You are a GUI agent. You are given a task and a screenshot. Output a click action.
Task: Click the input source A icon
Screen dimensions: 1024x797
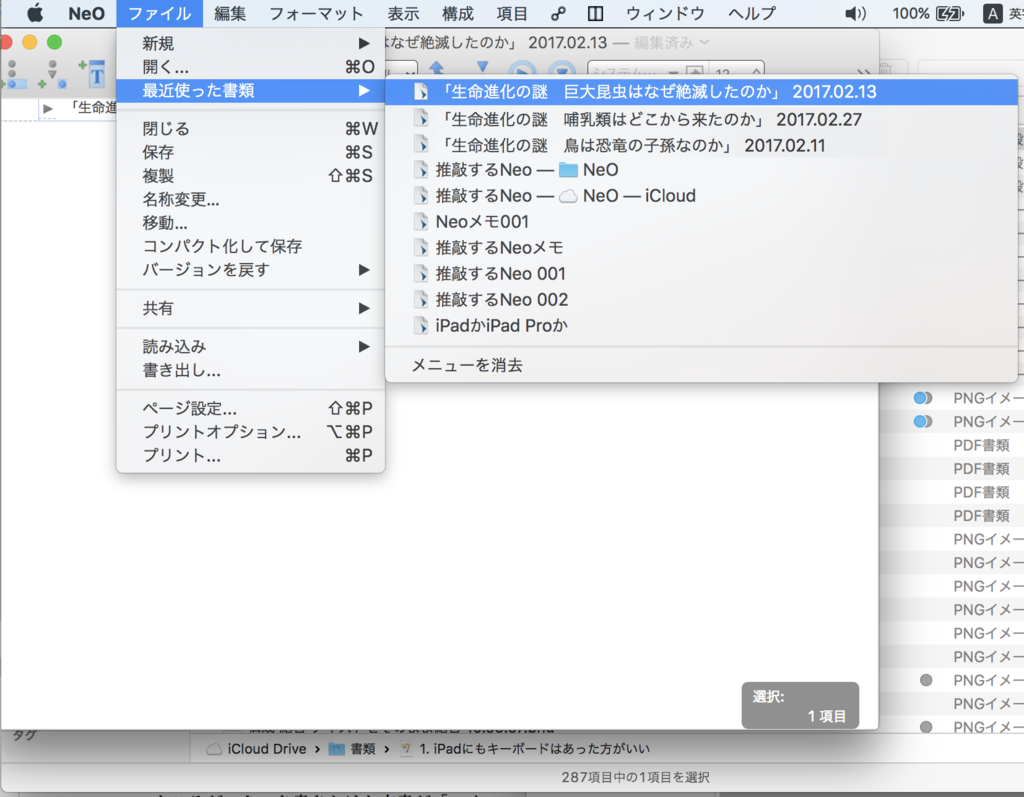[993, 13]
